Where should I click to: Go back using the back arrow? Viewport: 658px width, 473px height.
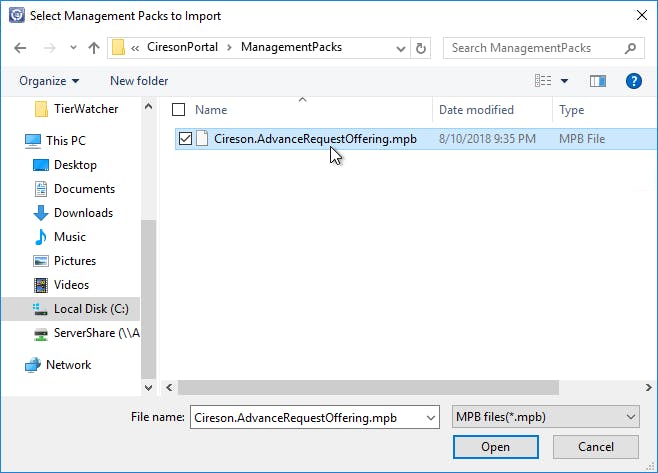click(x=20, y=48)
